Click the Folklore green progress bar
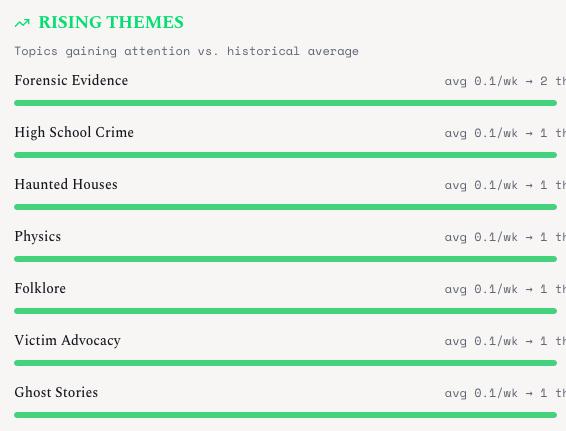Viewport: 566px width, 431px height. coord(286,311)
